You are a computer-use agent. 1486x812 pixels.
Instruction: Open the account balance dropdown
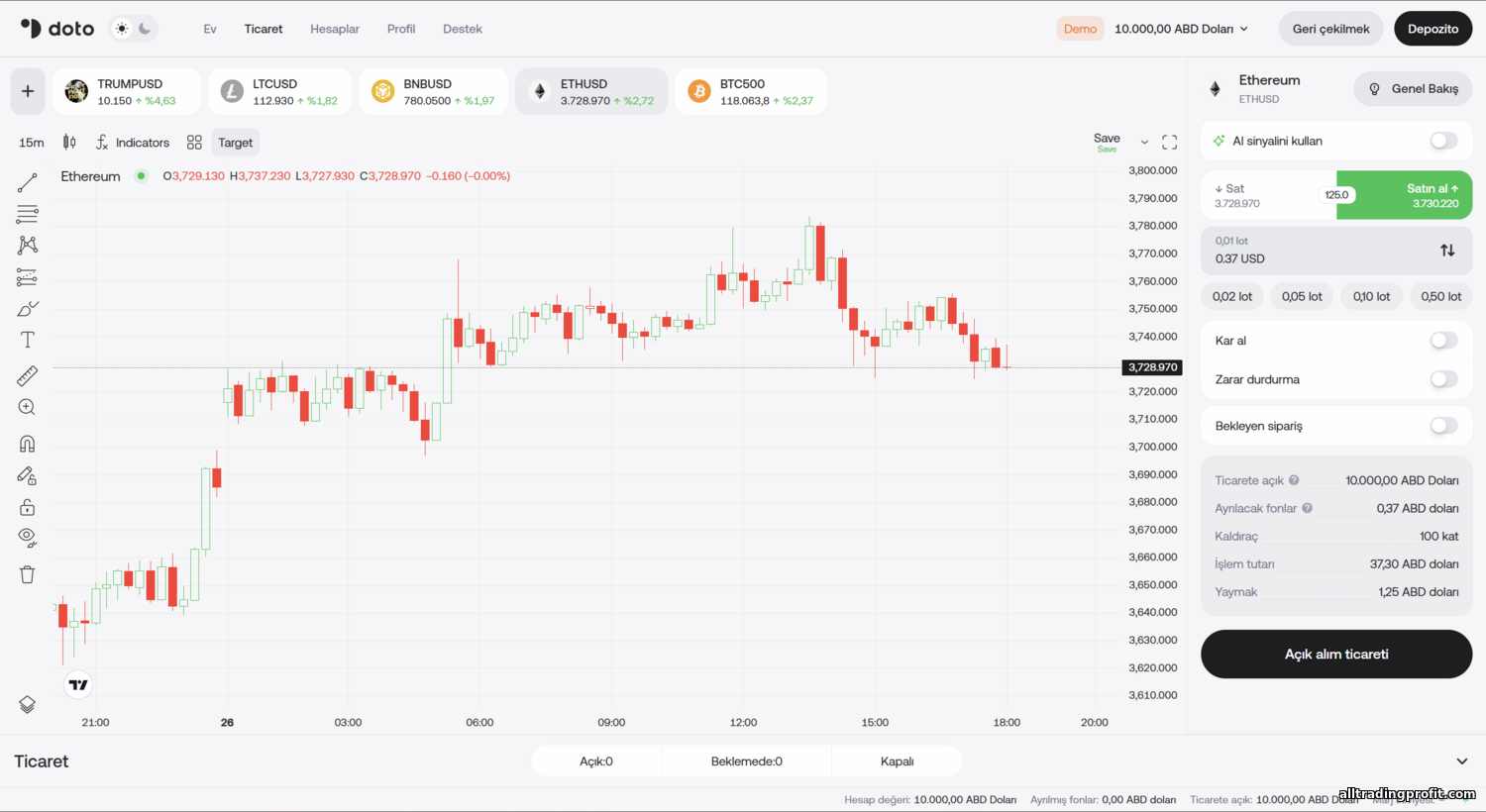tap(1181, 29)
